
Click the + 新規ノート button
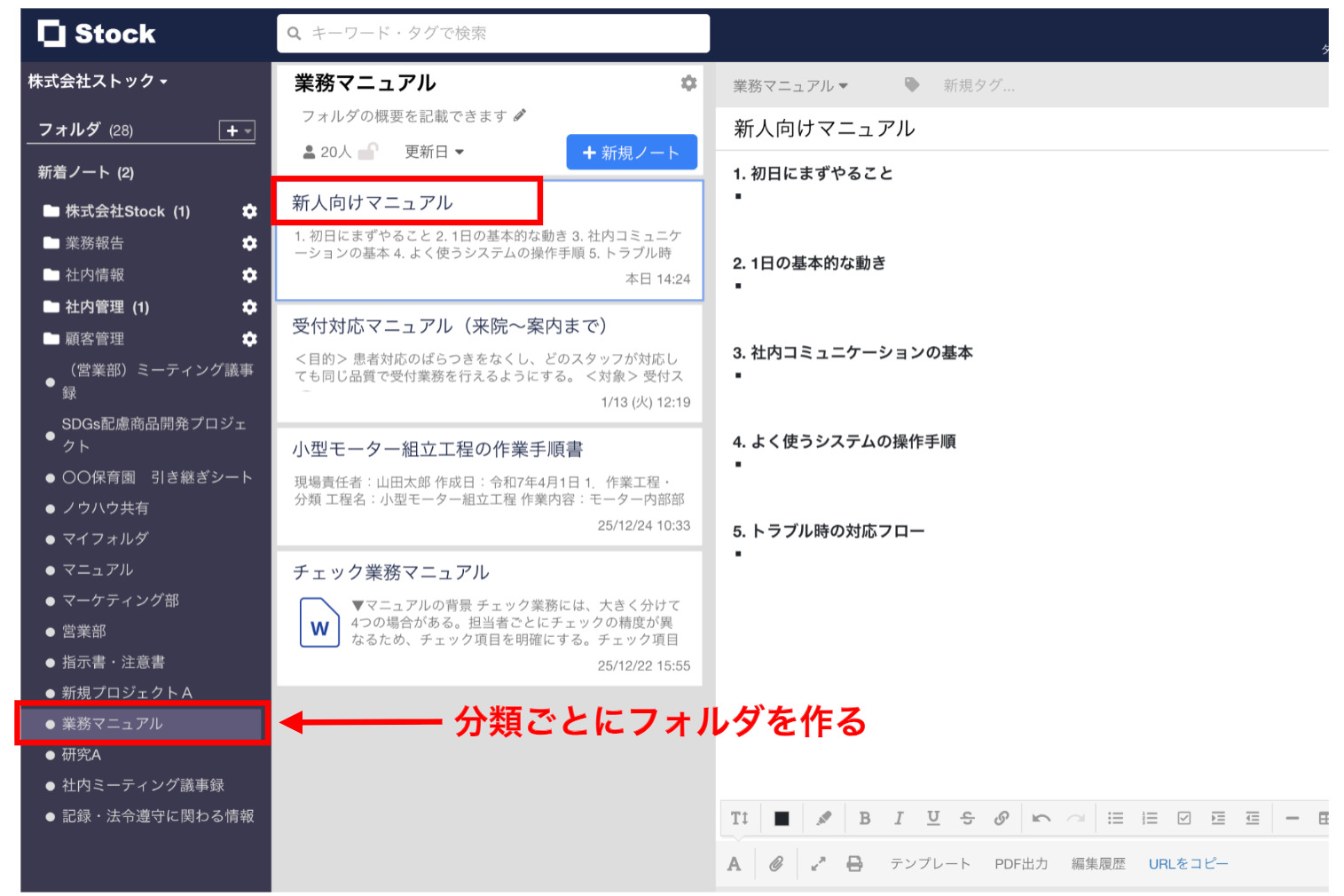point(632,153)
